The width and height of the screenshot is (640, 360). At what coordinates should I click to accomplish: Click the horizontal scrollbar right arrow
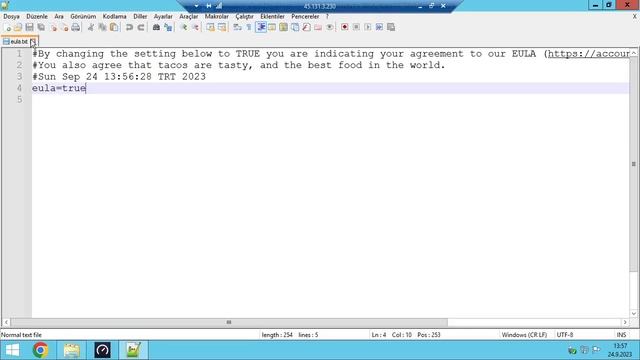click(x=625, y=322)
